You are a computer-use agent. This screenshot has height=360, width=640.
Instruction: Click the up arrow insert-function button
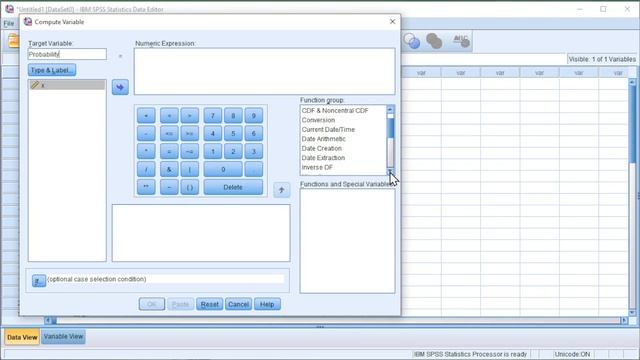pos(281,190)
